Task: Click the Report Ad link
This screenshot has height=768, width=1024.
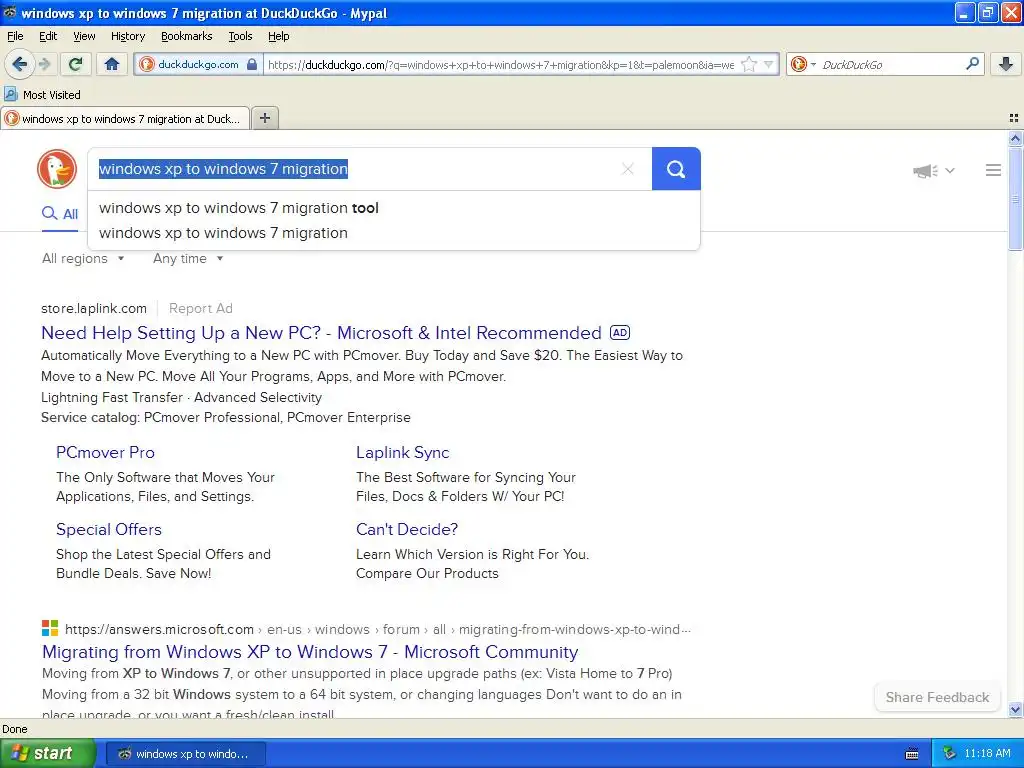Action: [200, 308]
